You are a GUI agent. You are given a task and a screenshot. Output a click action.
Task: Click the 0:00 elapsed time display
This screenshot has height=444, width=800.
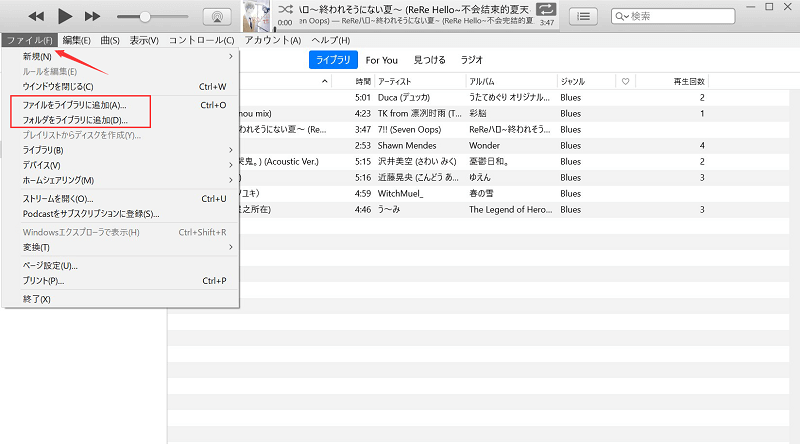click(285, 22)
